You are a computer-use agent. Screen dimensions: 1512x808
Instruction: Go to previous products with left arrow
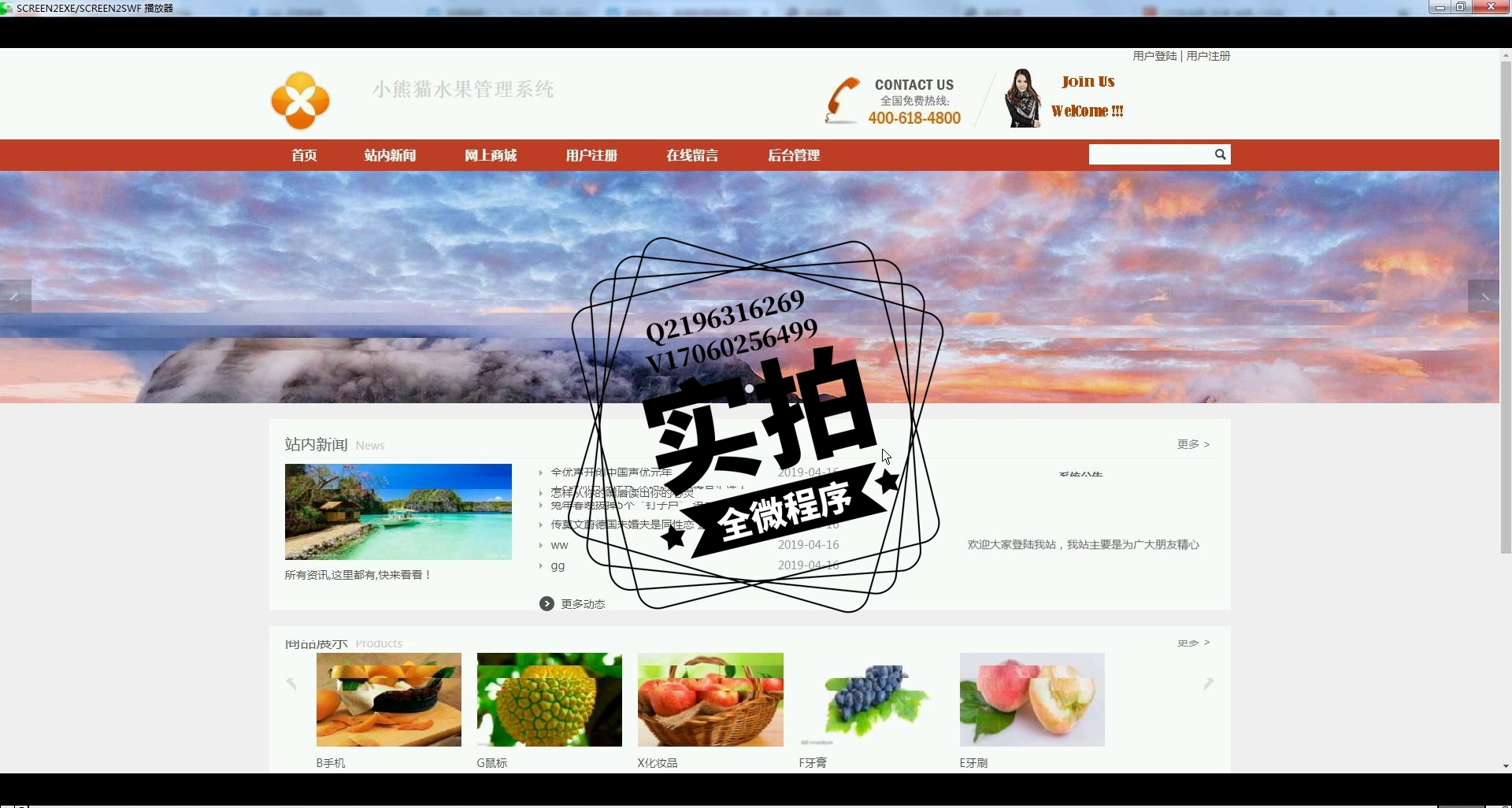coord(291,683)
